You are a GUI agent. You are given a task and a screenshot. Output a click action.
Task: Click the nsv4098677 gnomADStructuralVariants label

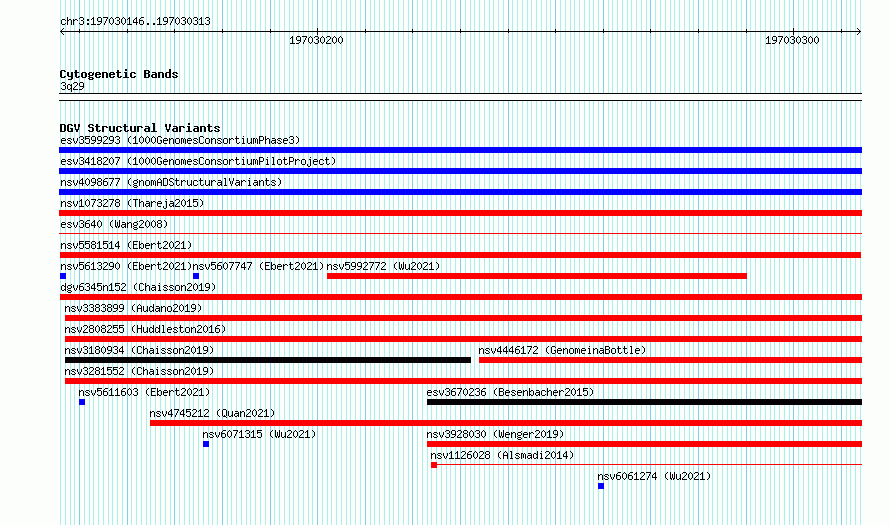[x=171, y=182]
